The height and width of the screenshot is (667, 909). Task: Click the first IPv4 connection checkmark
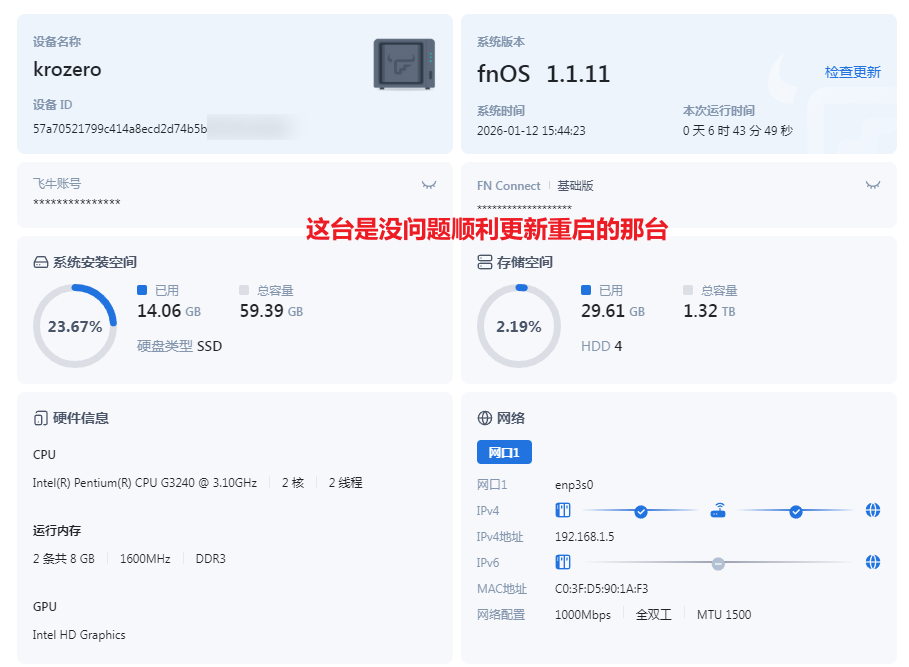pos(641,512)
